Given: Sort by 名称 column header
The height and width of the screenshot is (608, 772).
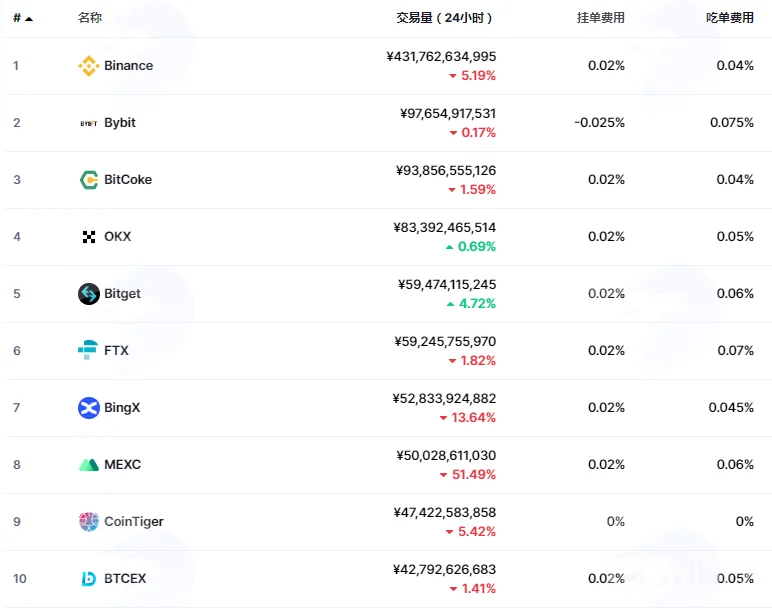Looking at the screenshot, I should pos(90,18).
